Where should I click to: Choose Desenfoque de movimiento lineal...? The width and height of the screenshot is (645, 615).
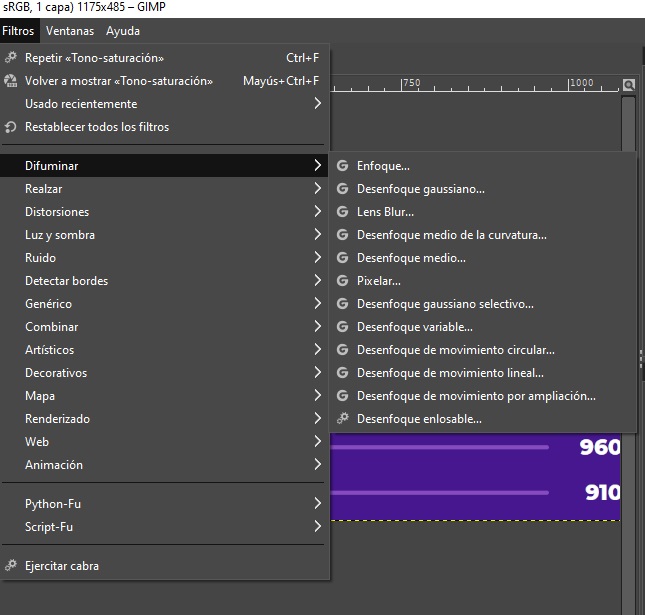click(x=483, y=373)
